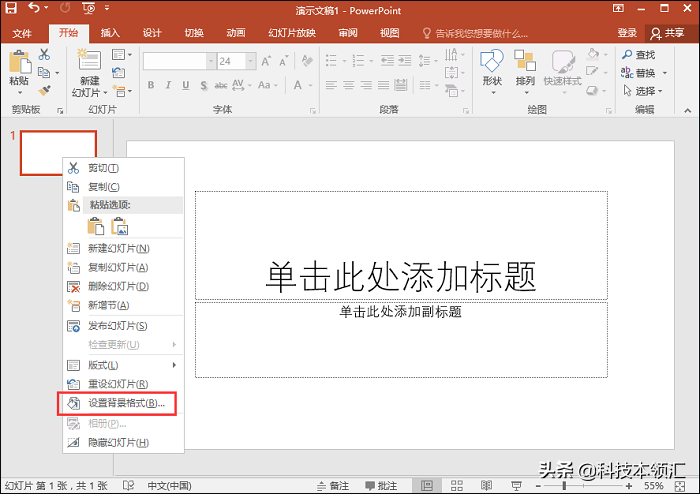The height and width of the screenshot is (494, 700).
Task: Click Increase Indent icon in paragraph group
Action: (404, 60)
